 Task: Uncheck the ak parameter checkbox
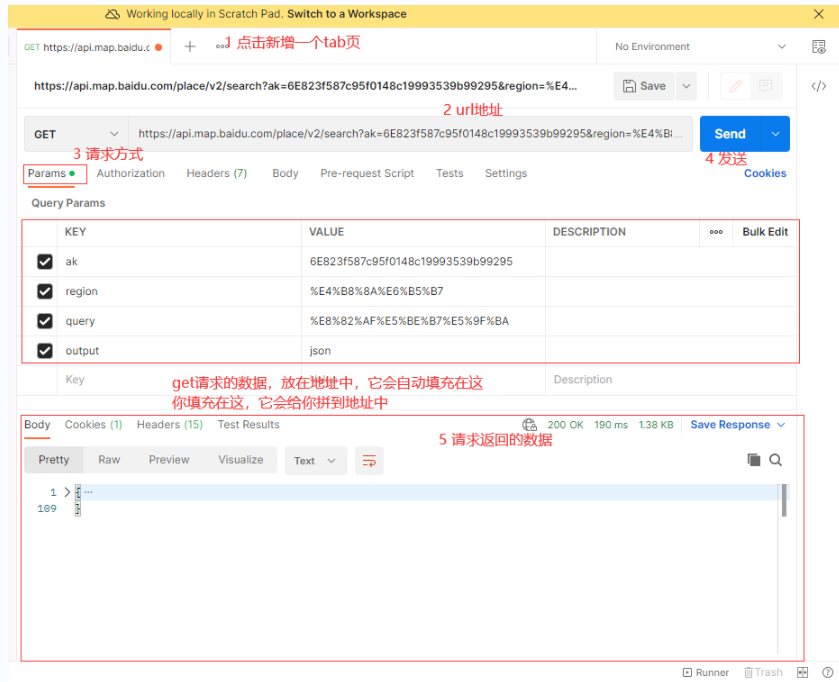[45, 262]
